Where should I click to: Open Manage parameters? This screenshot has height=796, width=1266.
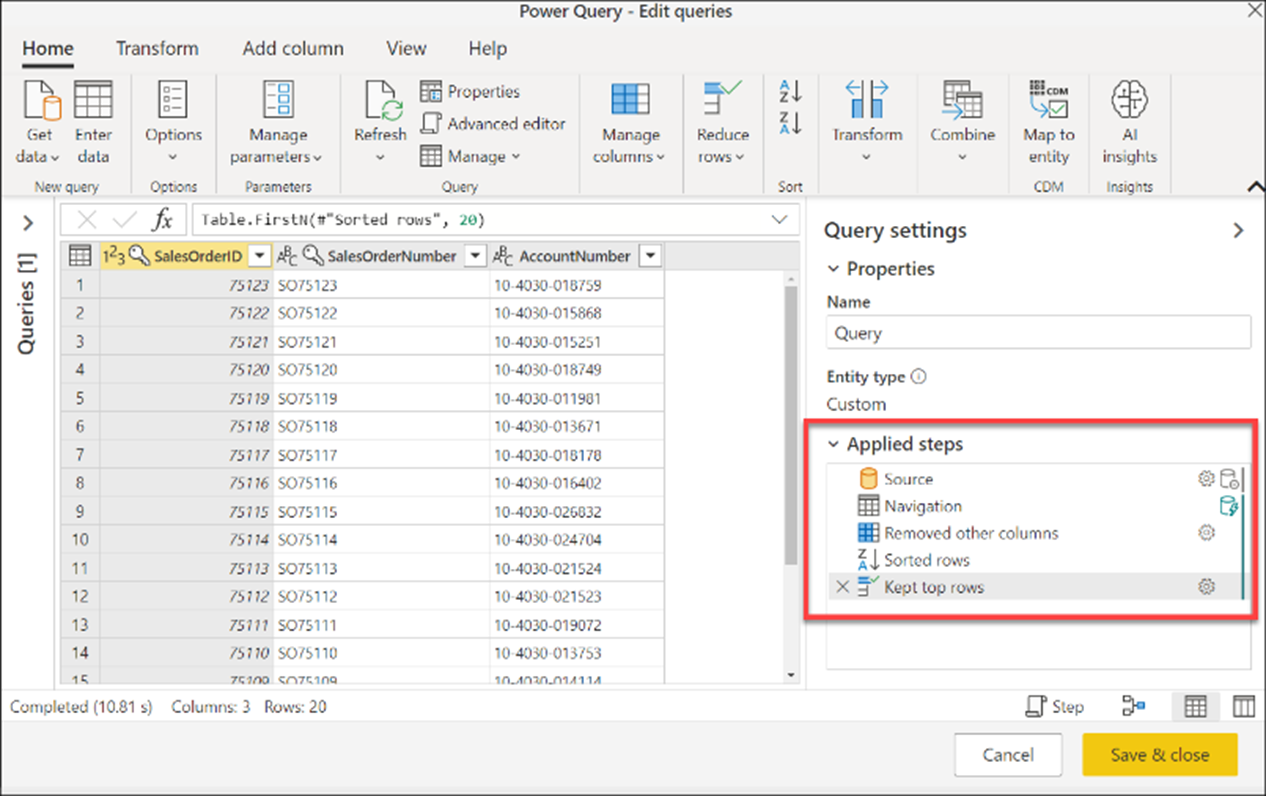pyautogui.click(x=276, y=123)
